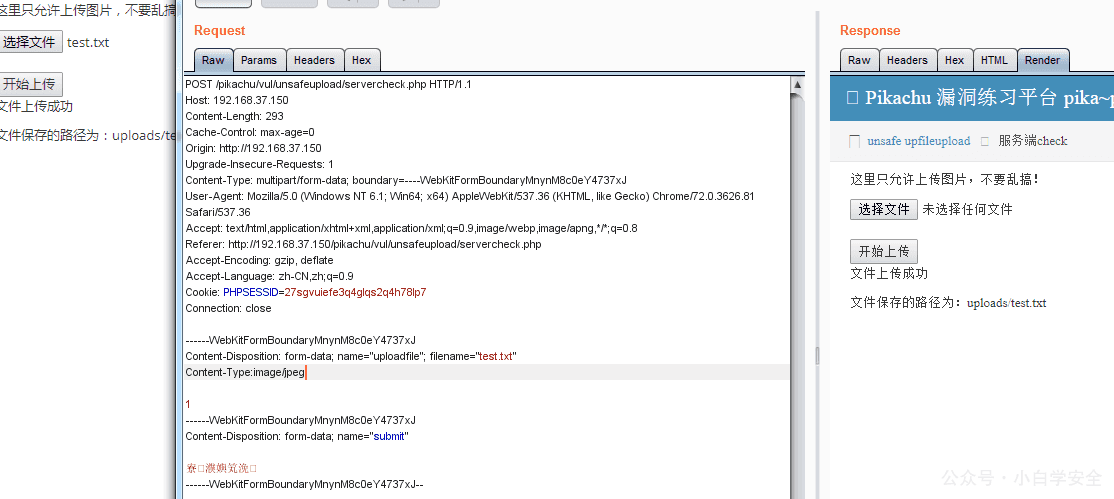
Task: Click the PHPSESSID cookie value
Action: [x=355, y=292]
